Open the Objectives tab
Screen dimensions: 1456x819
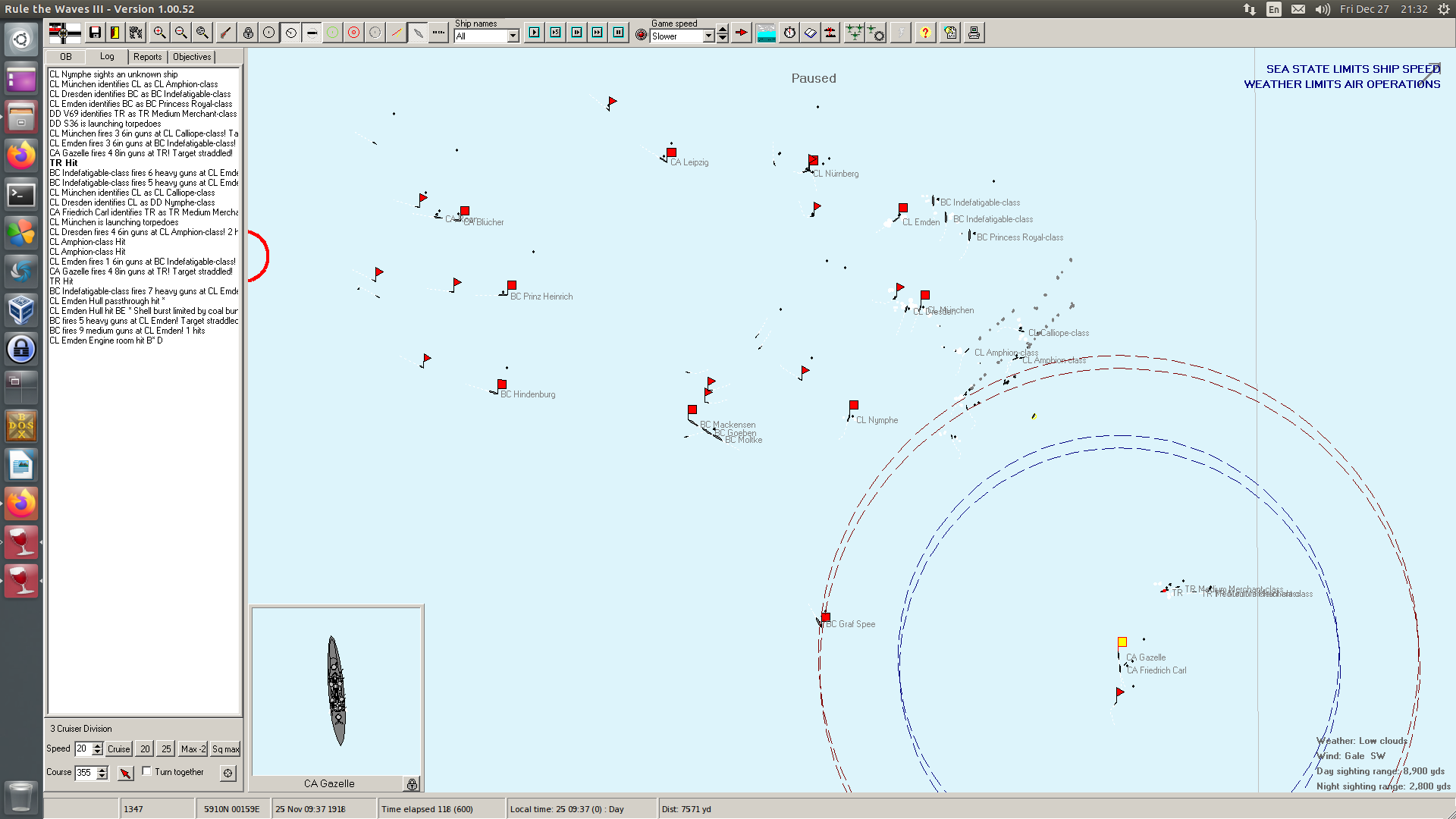(x=192, y=57)
